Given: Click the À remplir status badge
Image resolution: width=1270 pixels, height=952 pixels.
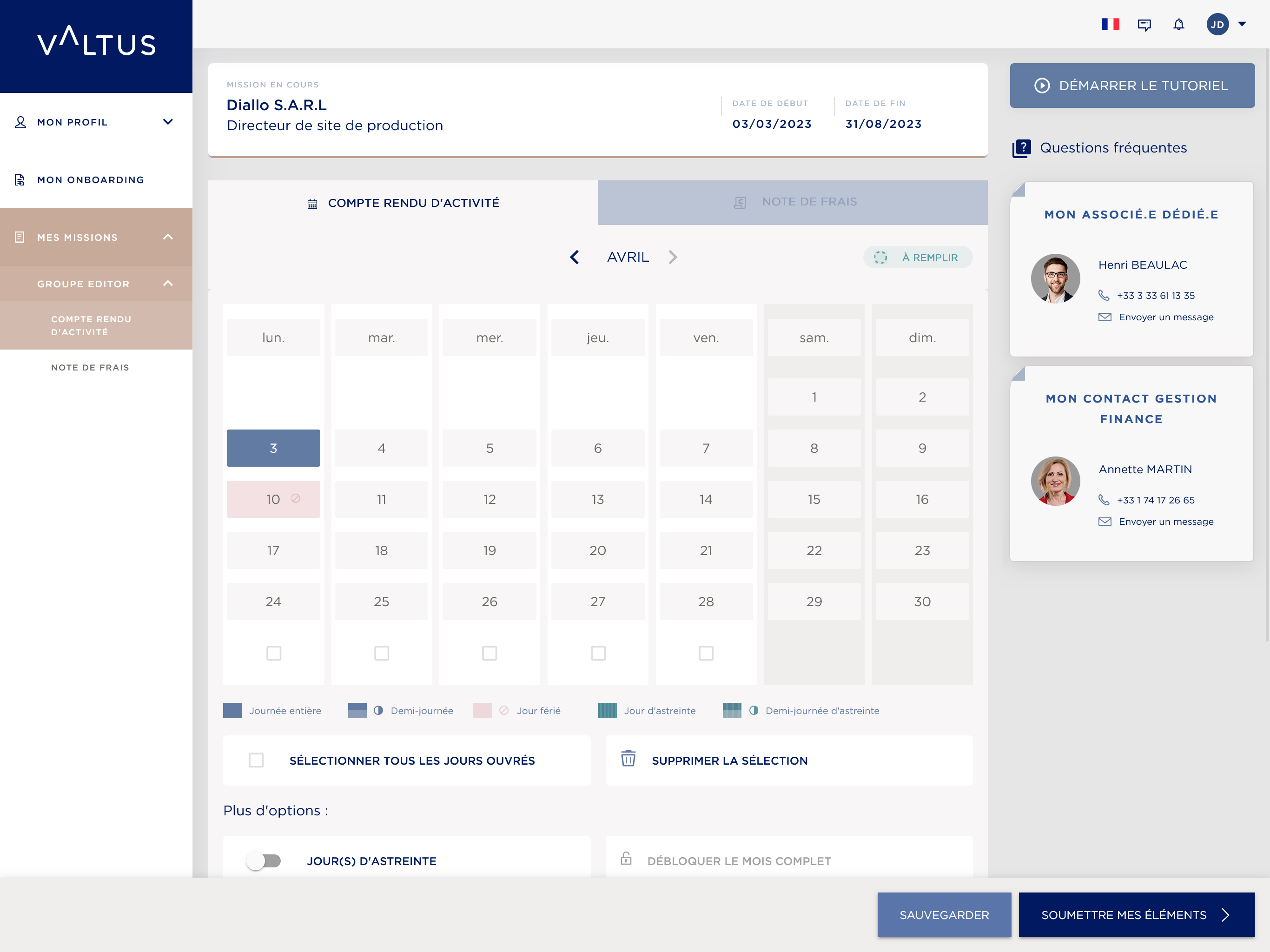Looking at the screenshot, I should click(918, 257).
